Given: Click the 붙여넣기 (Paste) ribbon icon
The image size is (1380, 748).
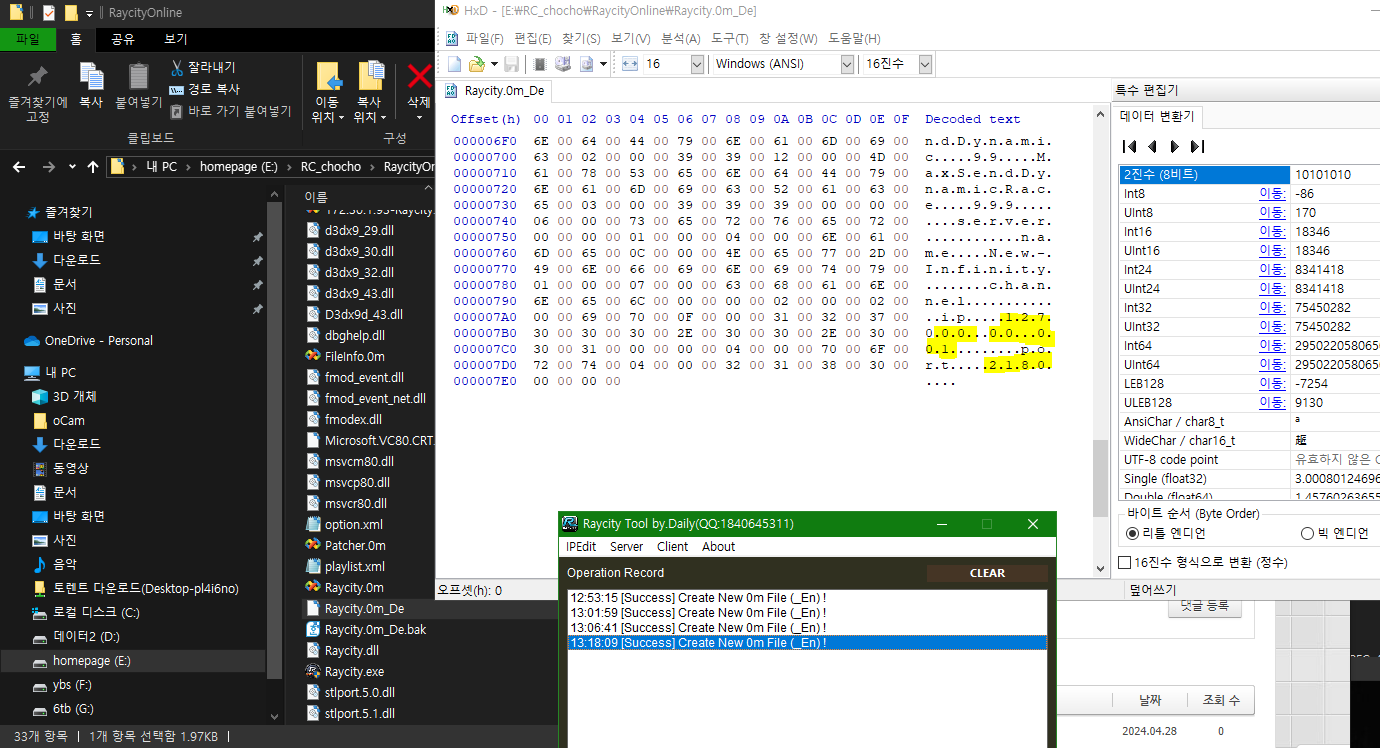Looking at the screenshot, I should [x=138, y=77].
